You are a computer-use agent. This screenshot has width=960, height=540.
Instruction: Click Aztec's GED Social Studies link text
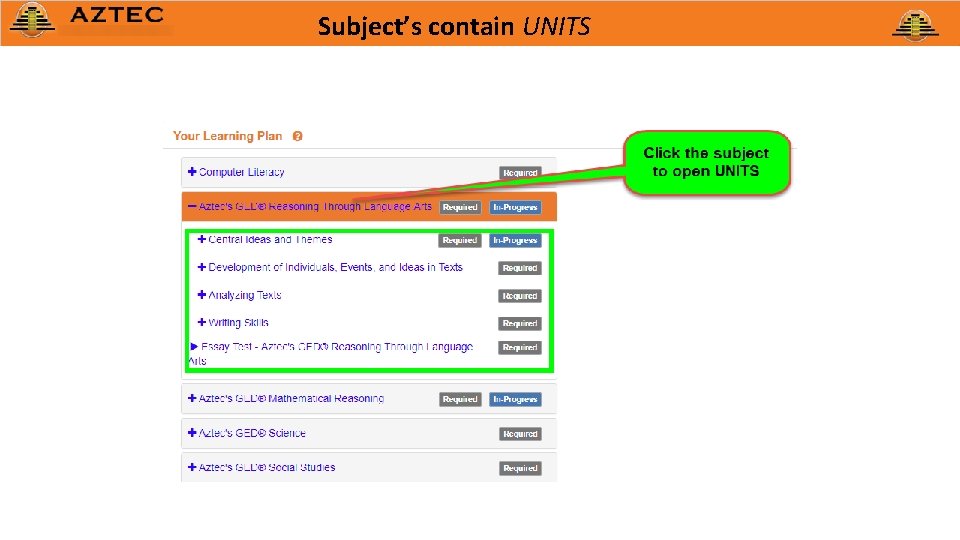(266, 467)
